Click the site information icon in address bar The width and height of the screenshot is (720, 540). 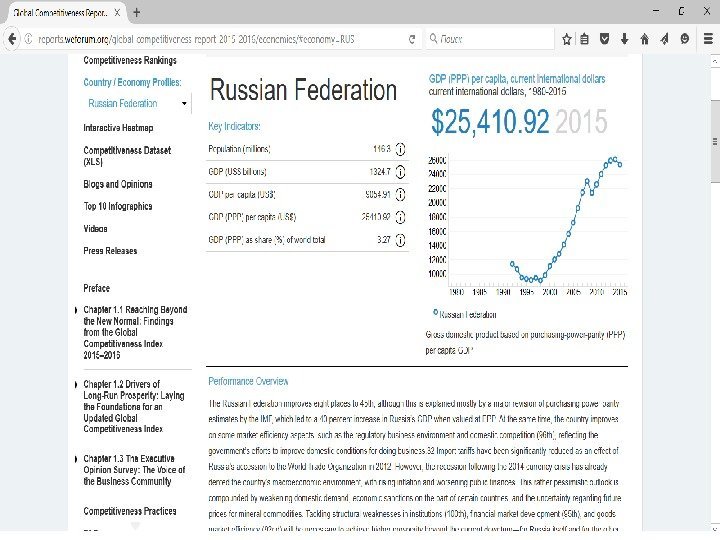click(28, 39)
